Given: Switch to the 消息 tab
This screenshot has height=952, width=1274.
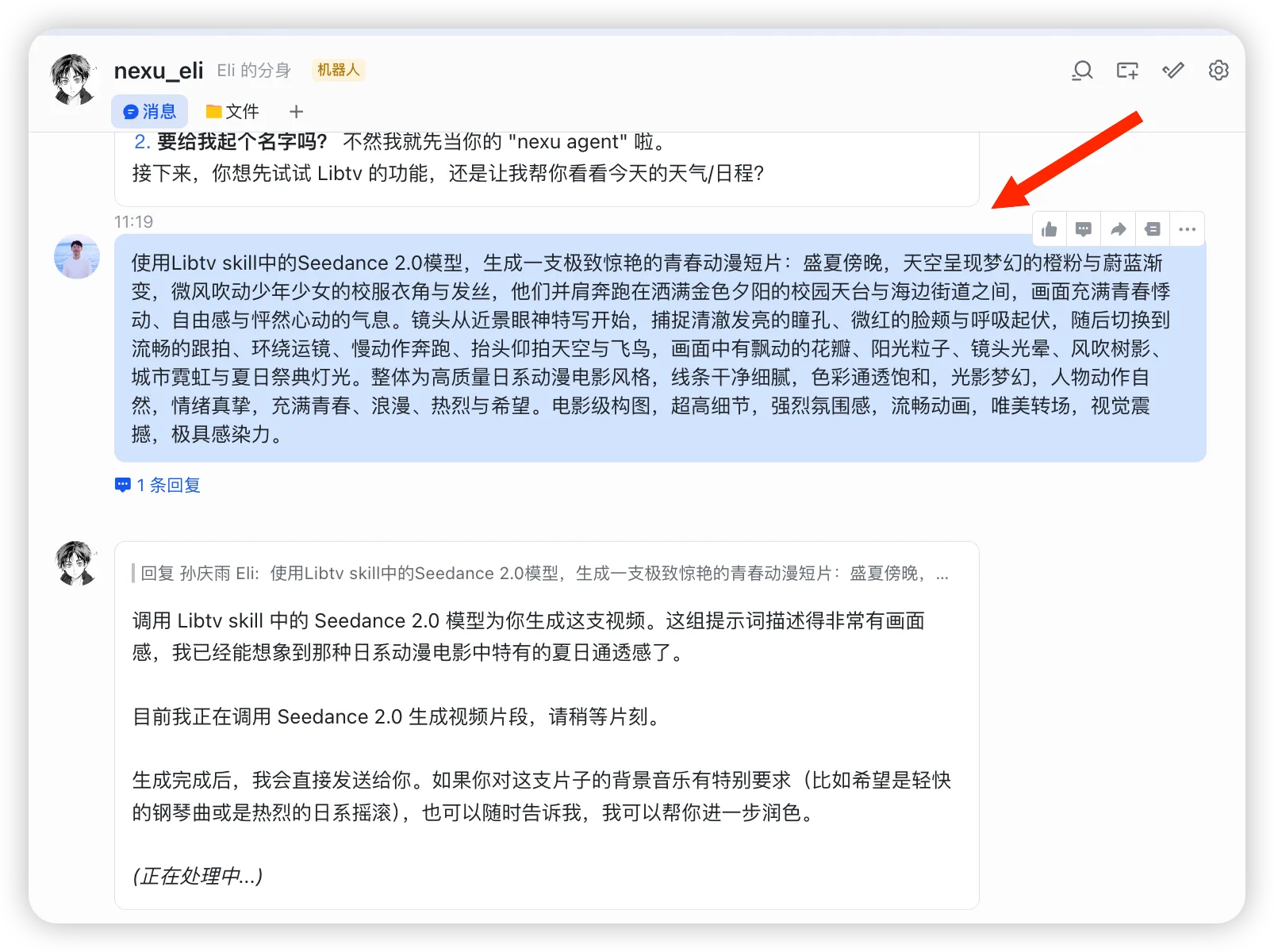Looking at the screenshot, I should [149, 111].
